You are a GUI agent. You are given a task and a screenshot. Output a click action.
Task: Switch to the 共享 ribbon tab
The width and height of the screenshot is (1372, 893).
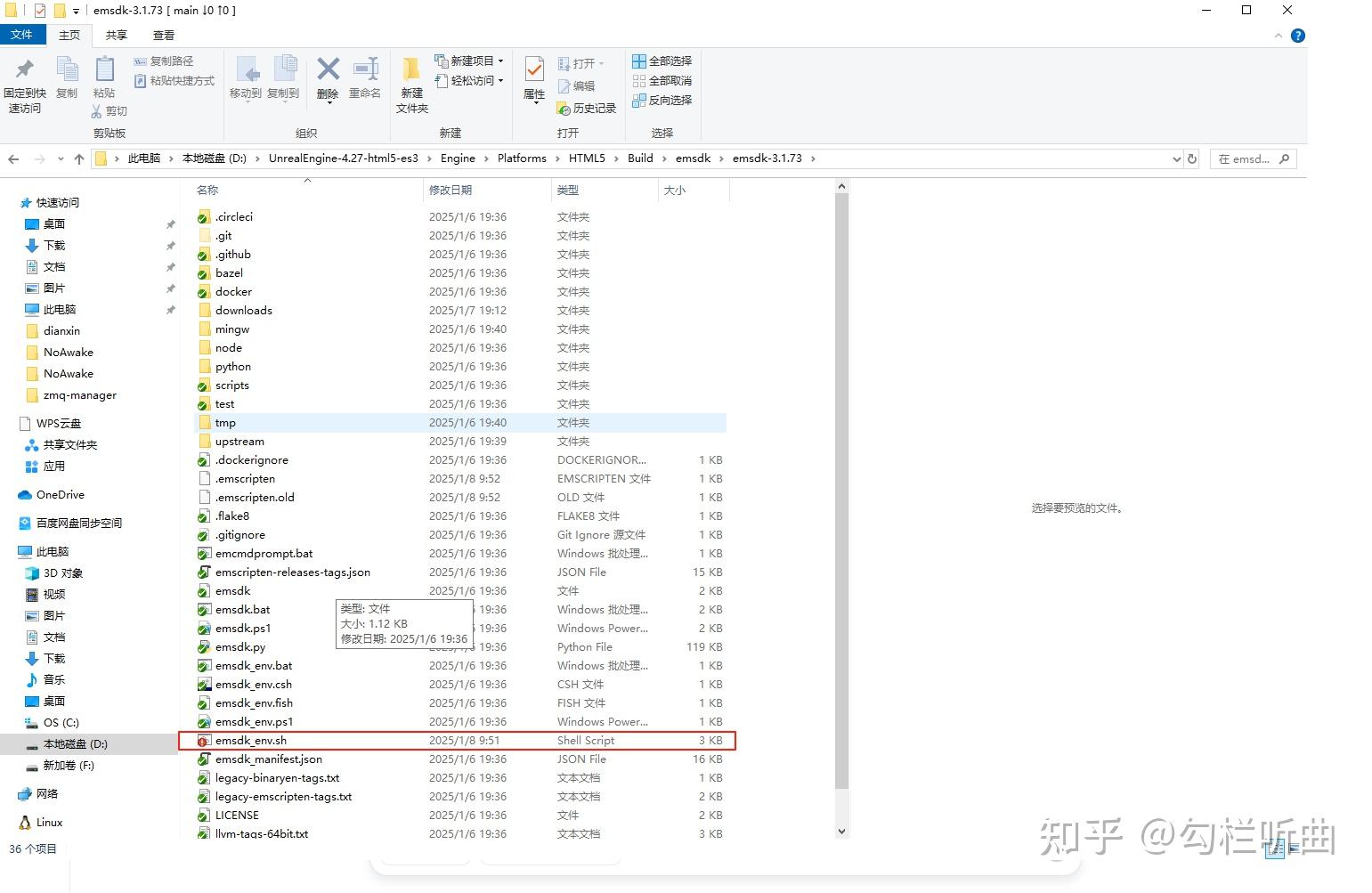click(115, 35)
